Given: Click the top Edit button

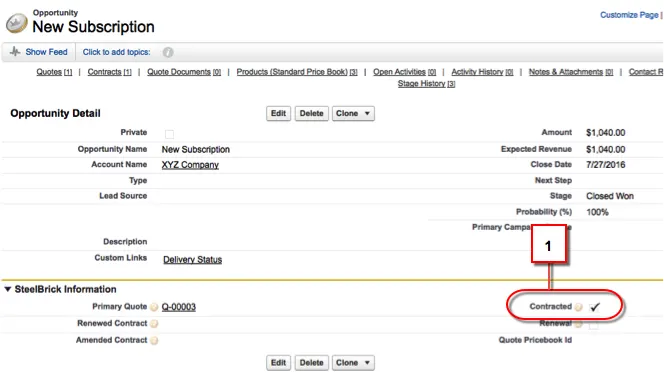Looking at the screenshot, I should click(x=278, y=113).
